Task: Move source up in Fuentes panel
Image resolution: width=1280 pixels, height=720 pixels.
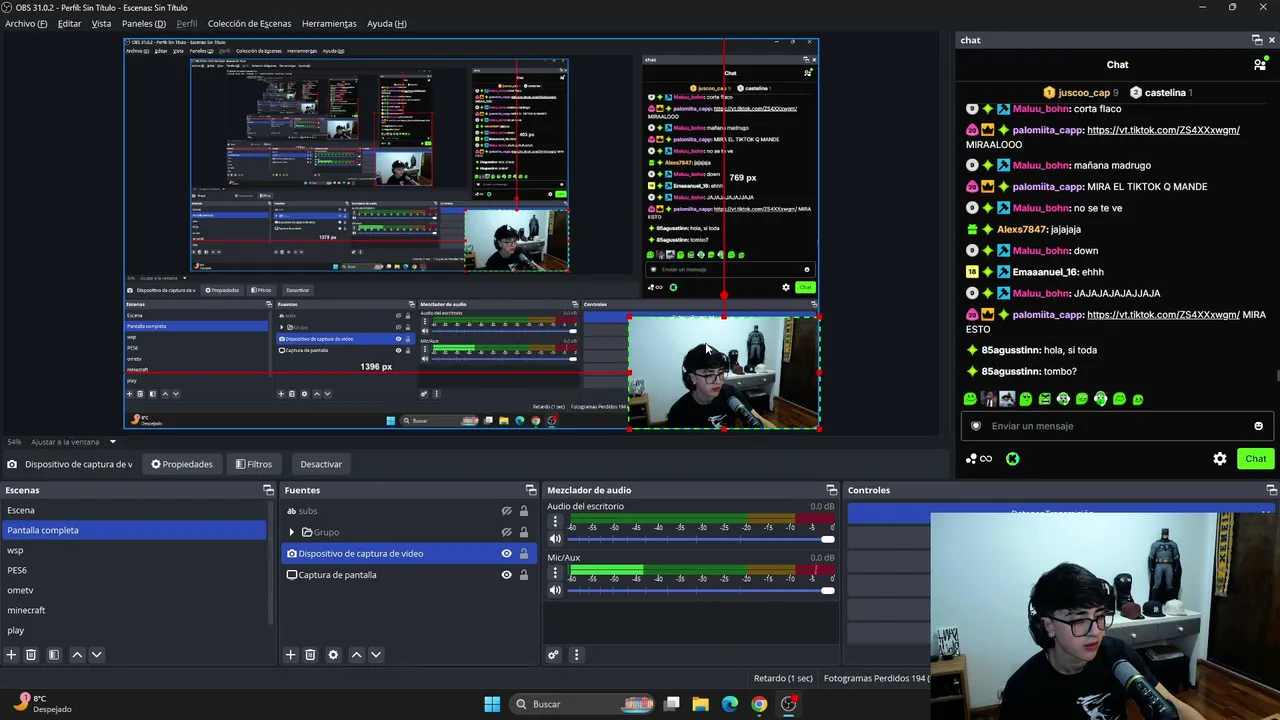Action: click(356, 655)
